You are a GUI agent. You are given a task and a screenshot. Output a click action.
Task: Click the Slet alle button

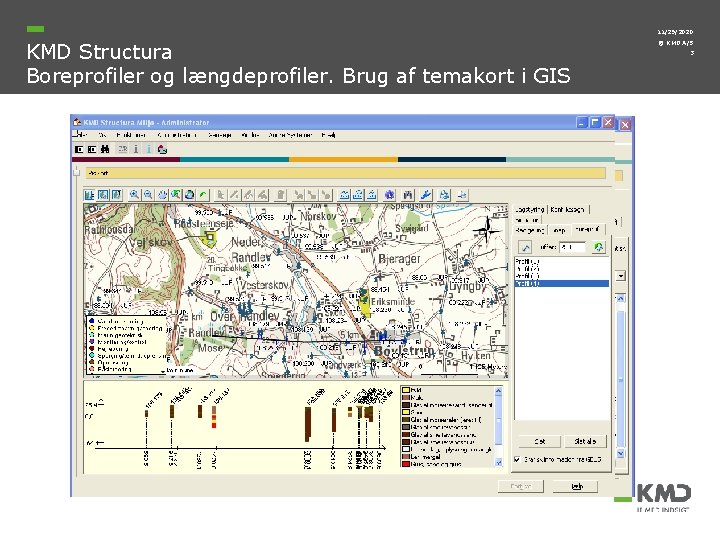(585, 441)
